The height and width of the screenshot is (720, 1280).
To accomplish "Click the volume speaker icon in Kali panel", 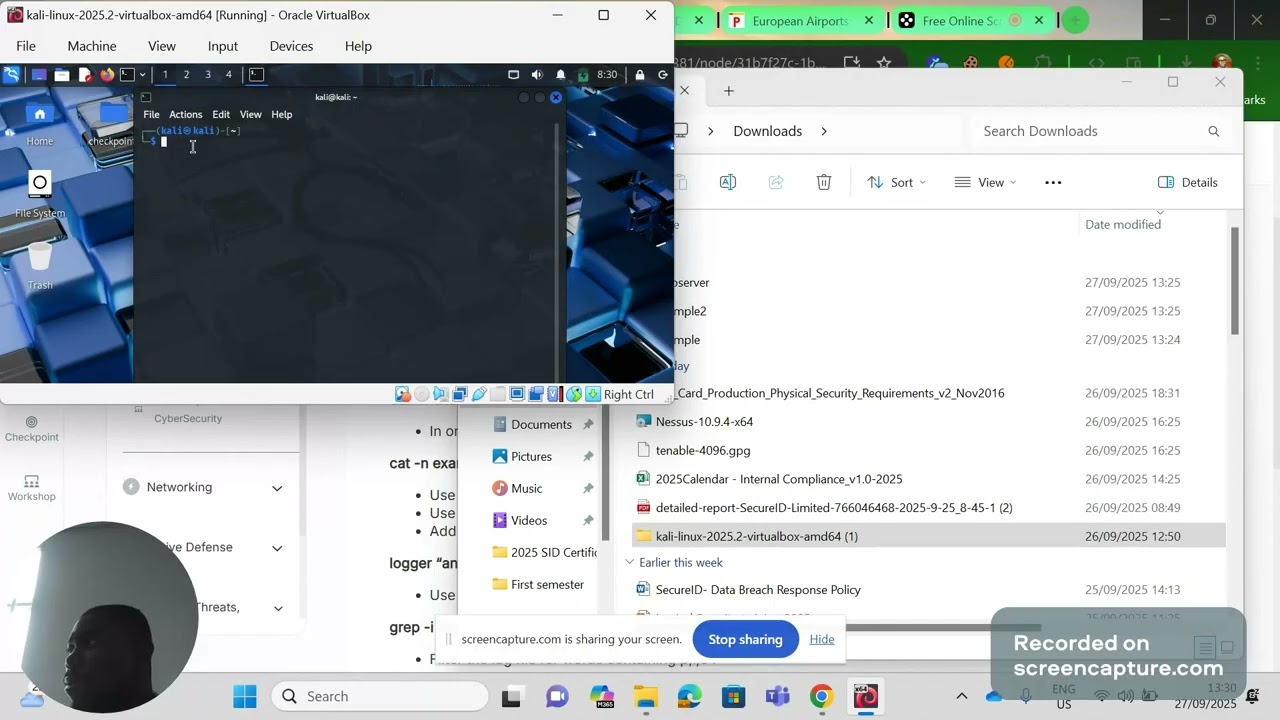I will (537, 74).
